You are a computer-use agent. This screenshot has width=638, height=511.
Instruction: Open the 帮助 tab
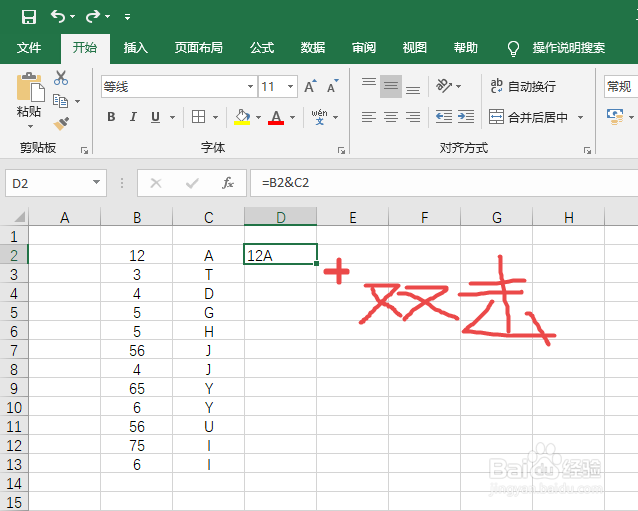point(465,48)
